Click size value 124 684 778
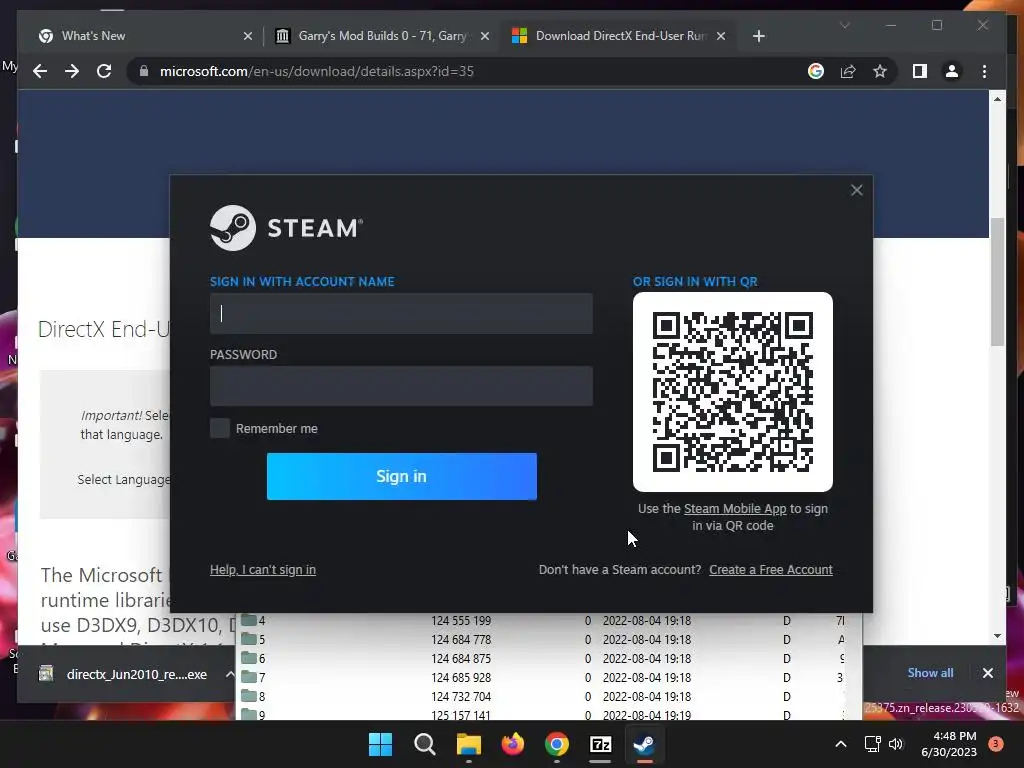 [461, 639]
